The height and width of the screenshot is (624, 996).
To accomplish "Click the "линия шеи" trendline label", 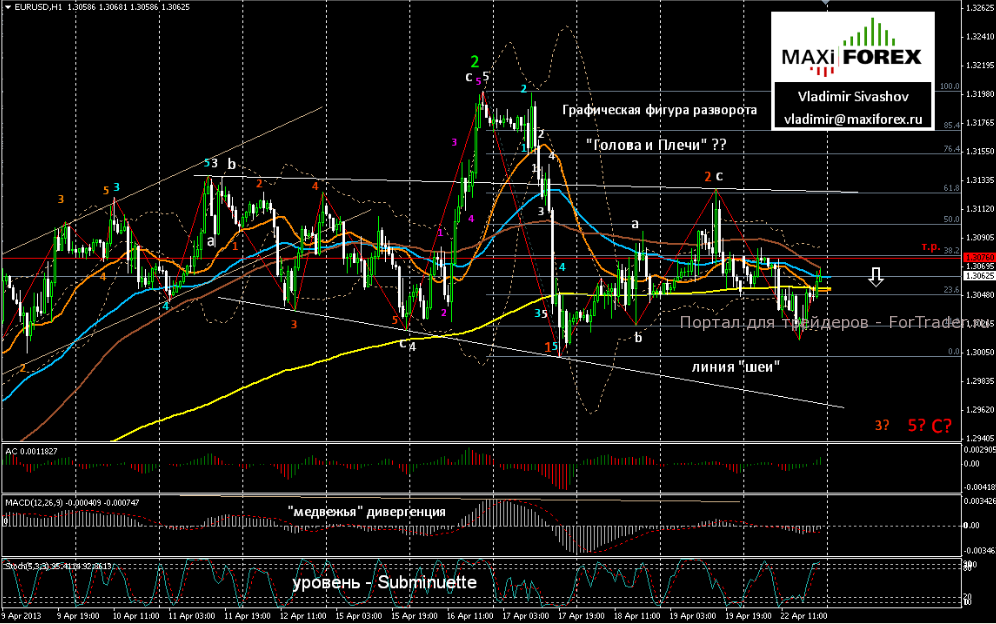I will [737, 368].
